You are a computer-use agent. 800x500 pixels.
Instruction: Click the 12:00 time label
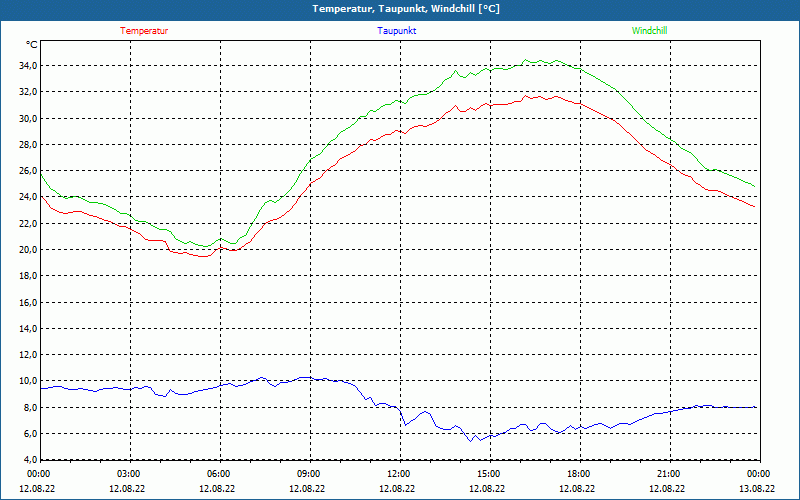tap(399, 474)
